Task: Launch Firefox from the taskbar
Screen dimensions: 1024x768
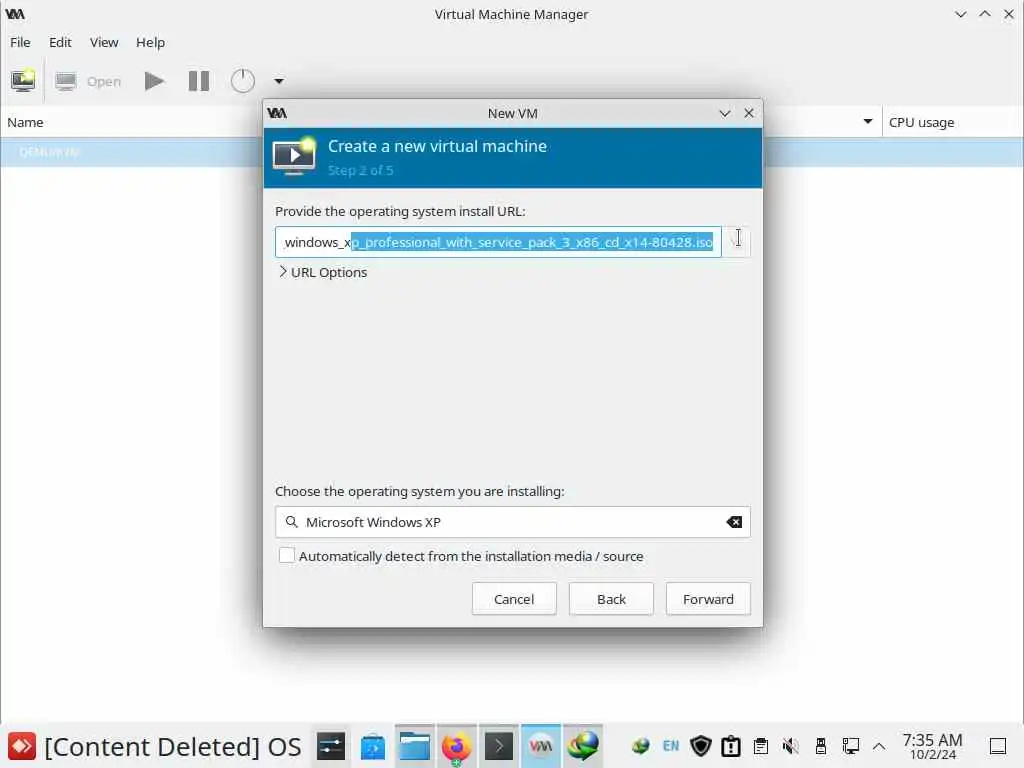Action: tap(456, 746)
